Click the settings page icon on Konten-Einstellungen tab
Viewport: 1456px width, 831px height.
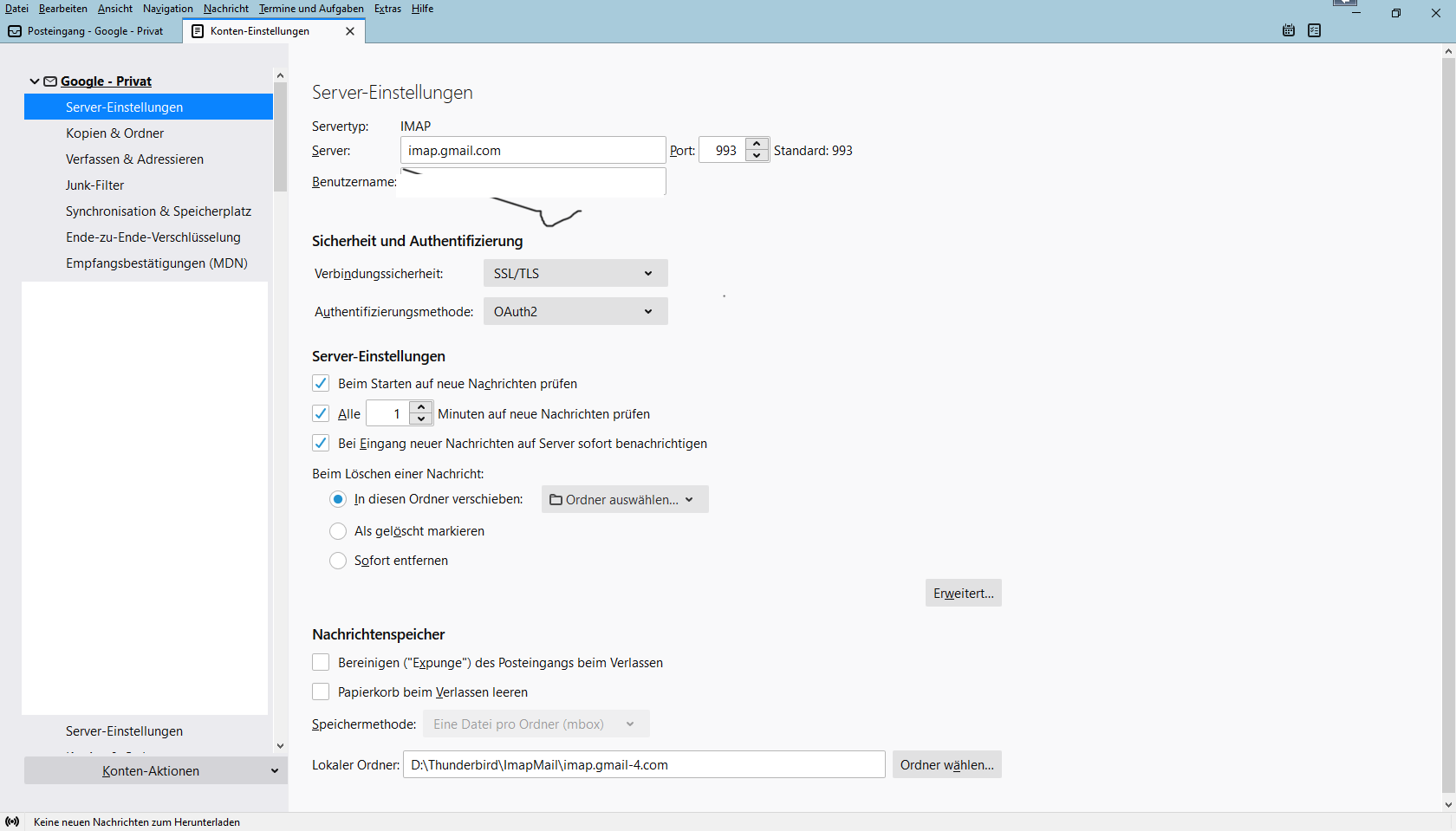198,31
